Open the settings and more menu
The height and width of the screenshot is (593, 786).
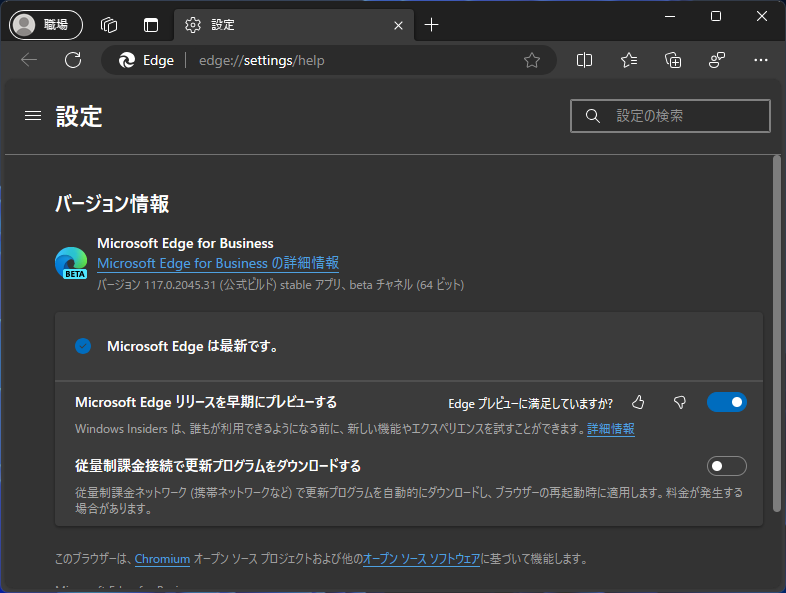point(761,60)
